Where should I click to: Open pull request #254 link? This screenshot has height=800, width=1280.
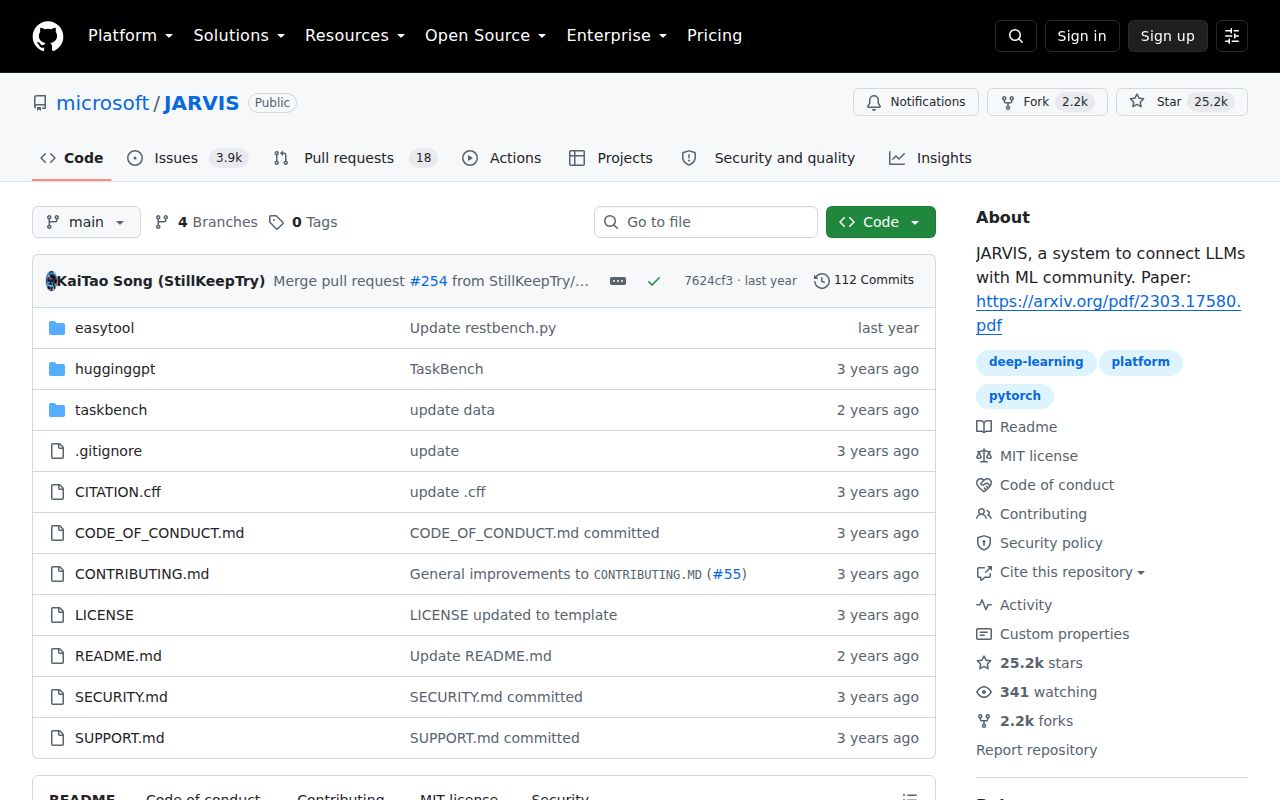(428, 281)
